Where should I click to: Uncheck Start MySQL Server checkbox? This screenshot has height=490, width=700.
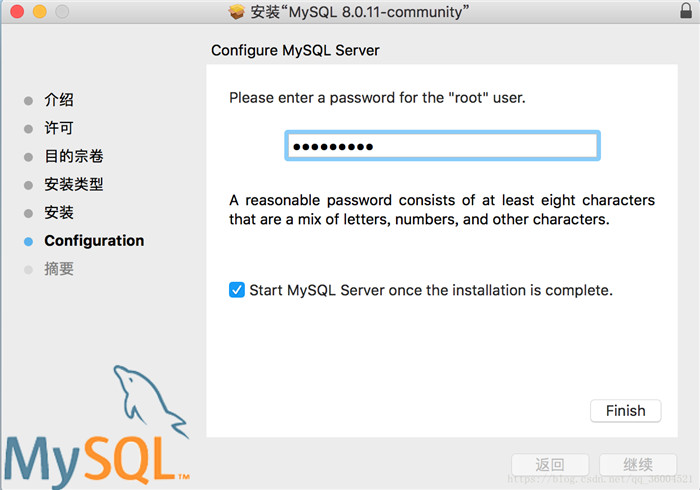pyautogui.click(x=237, y=290)
